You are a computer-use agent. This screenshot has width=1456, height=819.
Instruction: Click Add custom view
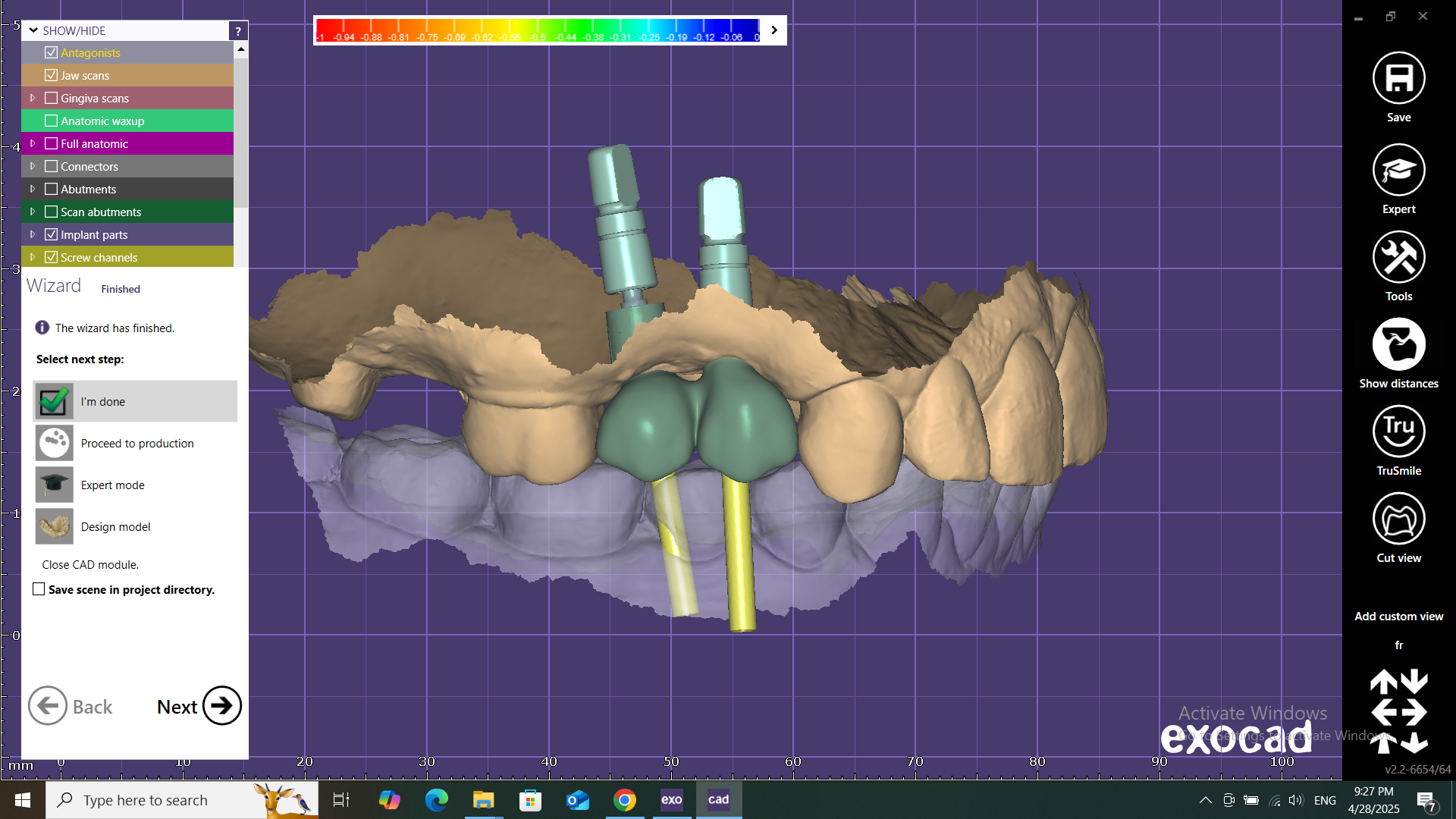click(x=1398, y=616)
